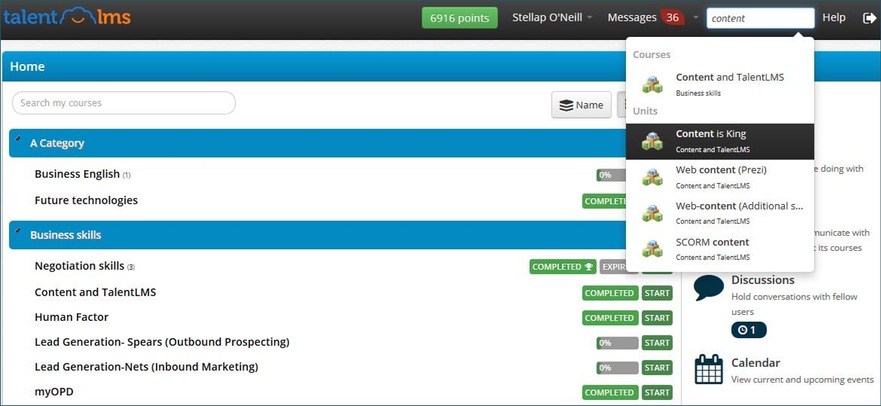The width and height of the screenshot is (881, 406).
Task: Start the Human Factor course
Action: click(657, 318)
